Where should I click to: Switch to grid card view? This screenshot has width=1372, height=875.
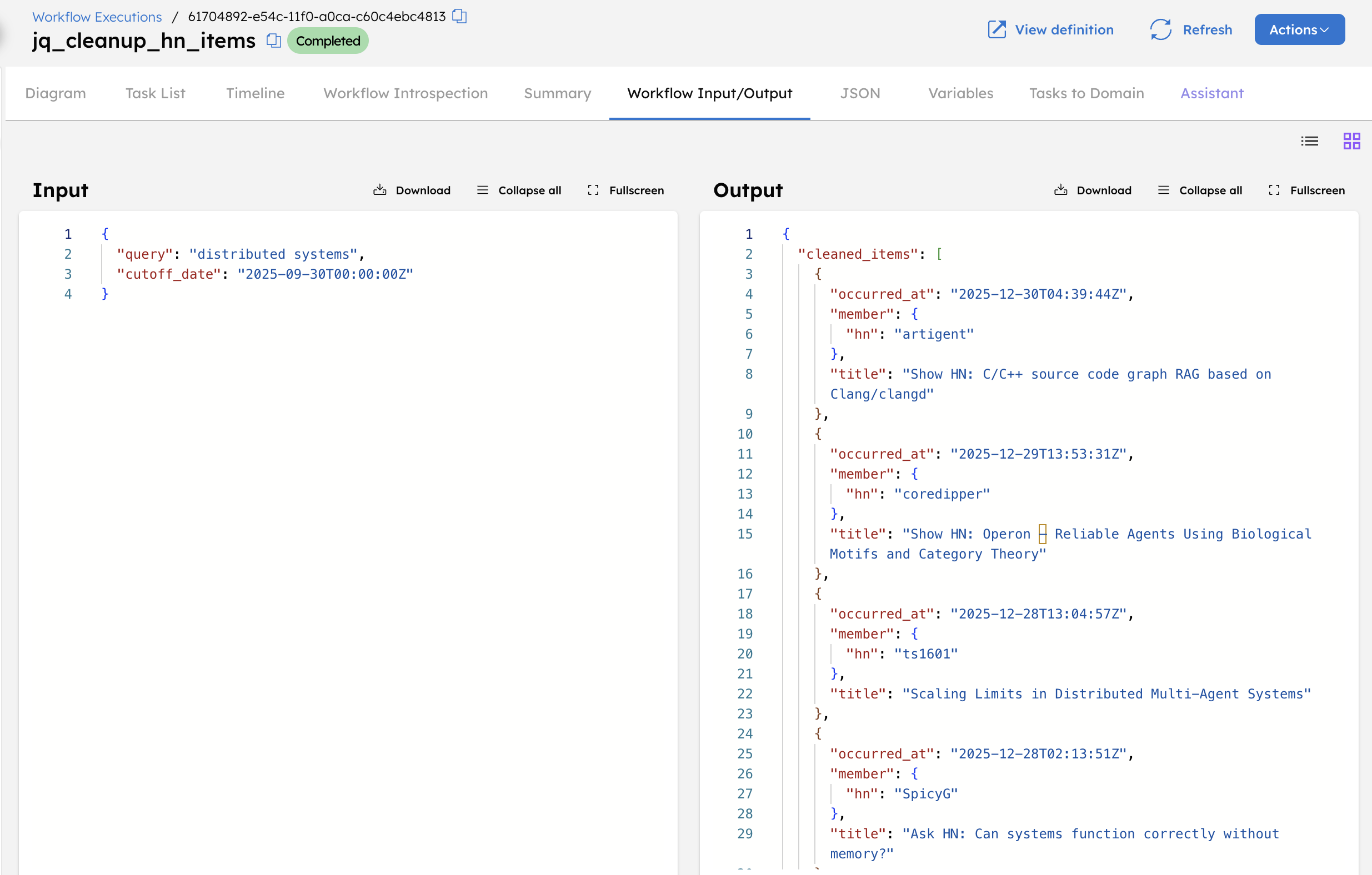(x=1351, y=140)
